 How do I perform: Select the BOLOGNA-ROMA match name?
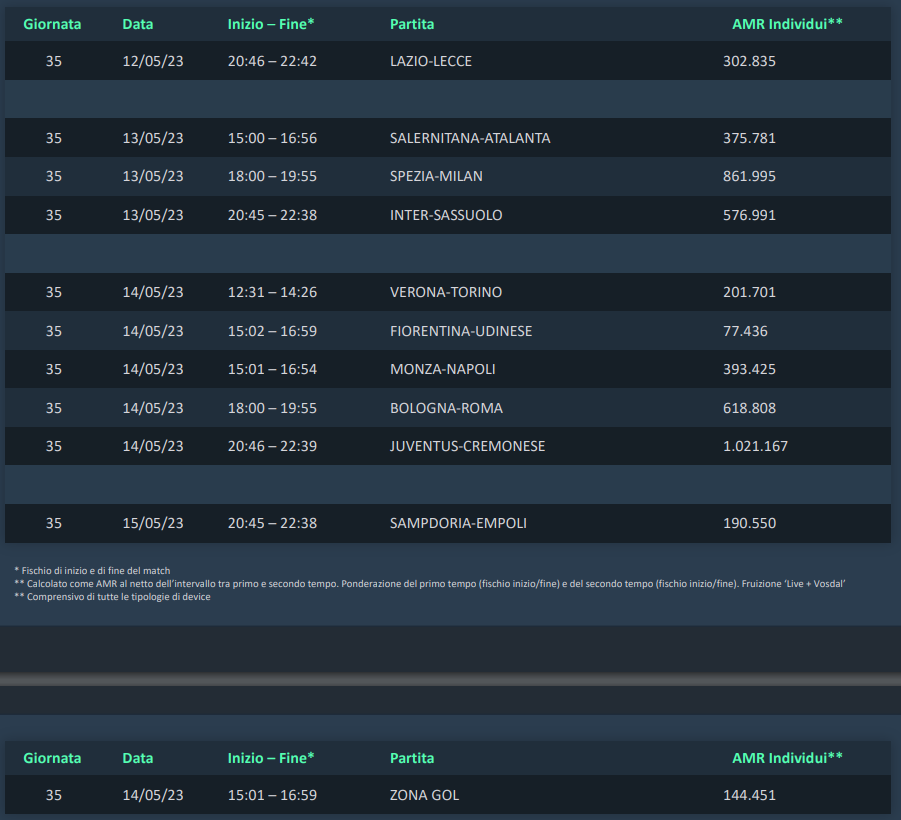click(446, 408)
